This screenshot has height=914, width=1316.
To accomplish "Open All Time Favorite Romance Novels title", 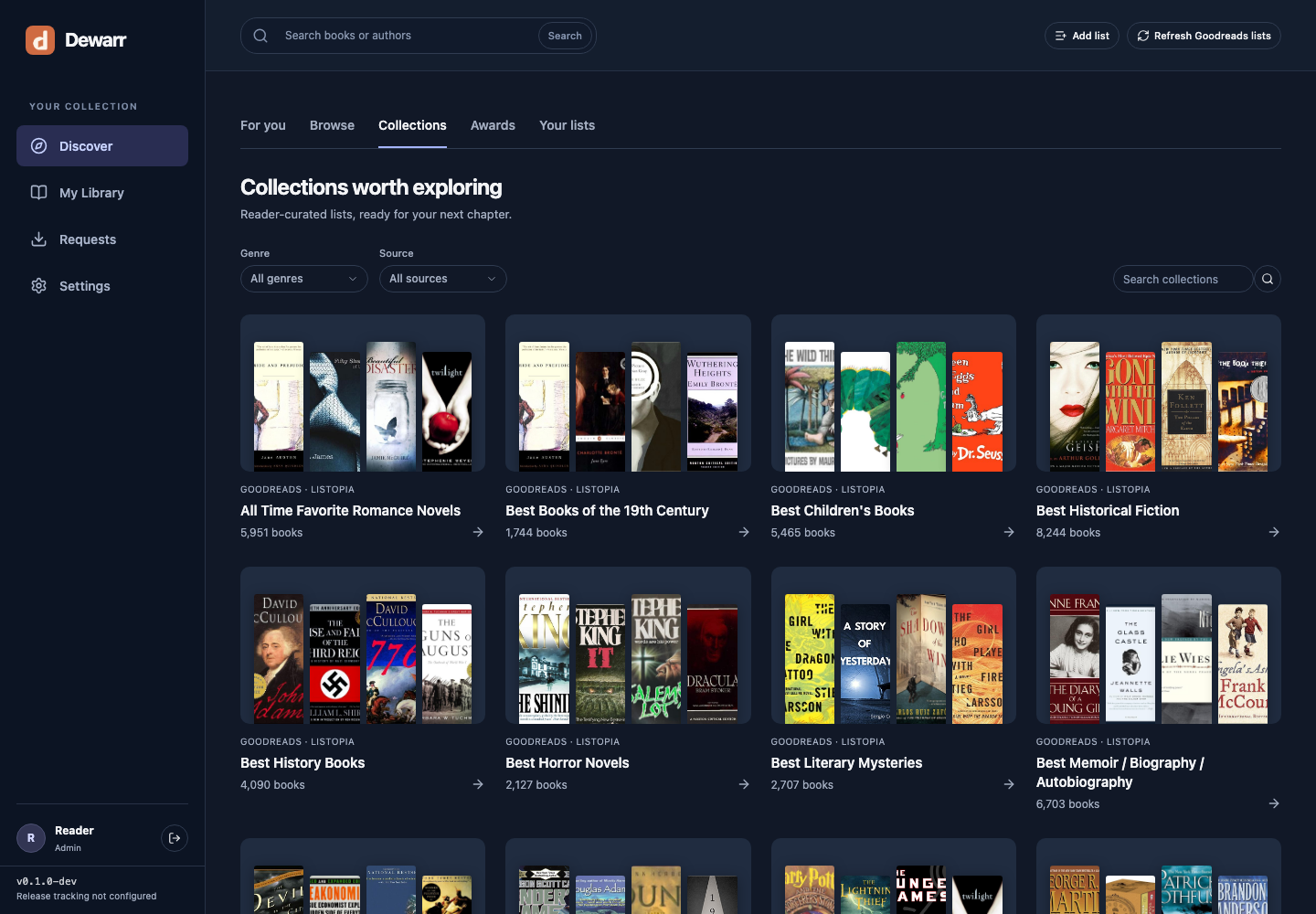I will [350, 511].
